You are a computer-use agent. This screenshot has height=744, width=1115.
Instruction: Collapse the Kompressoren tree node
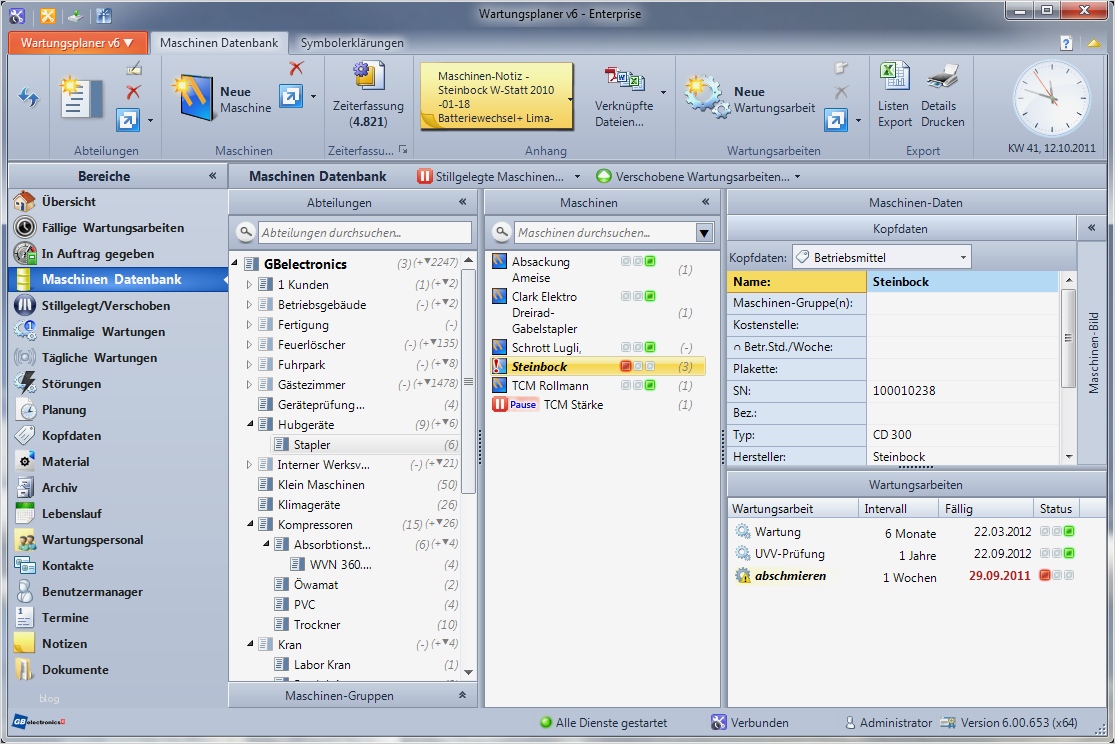tap(250, 525)
